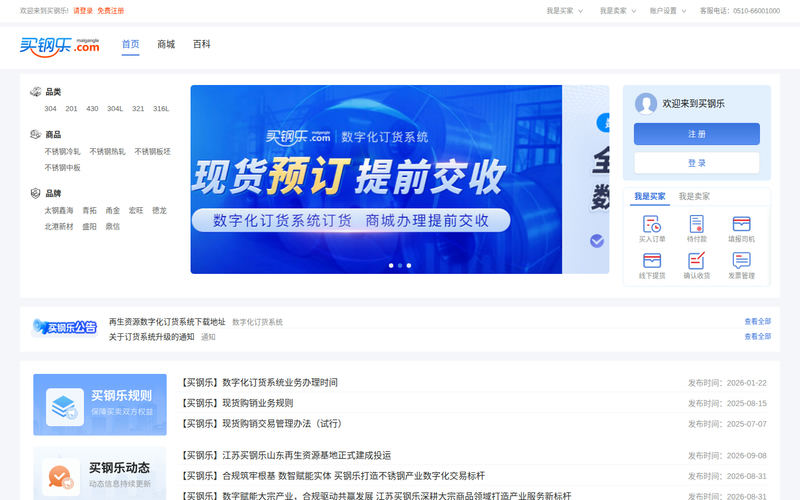800x500 pixels.
Task: Switch to the 我是买家 panel tab
Action: click(x=649, y=196)
